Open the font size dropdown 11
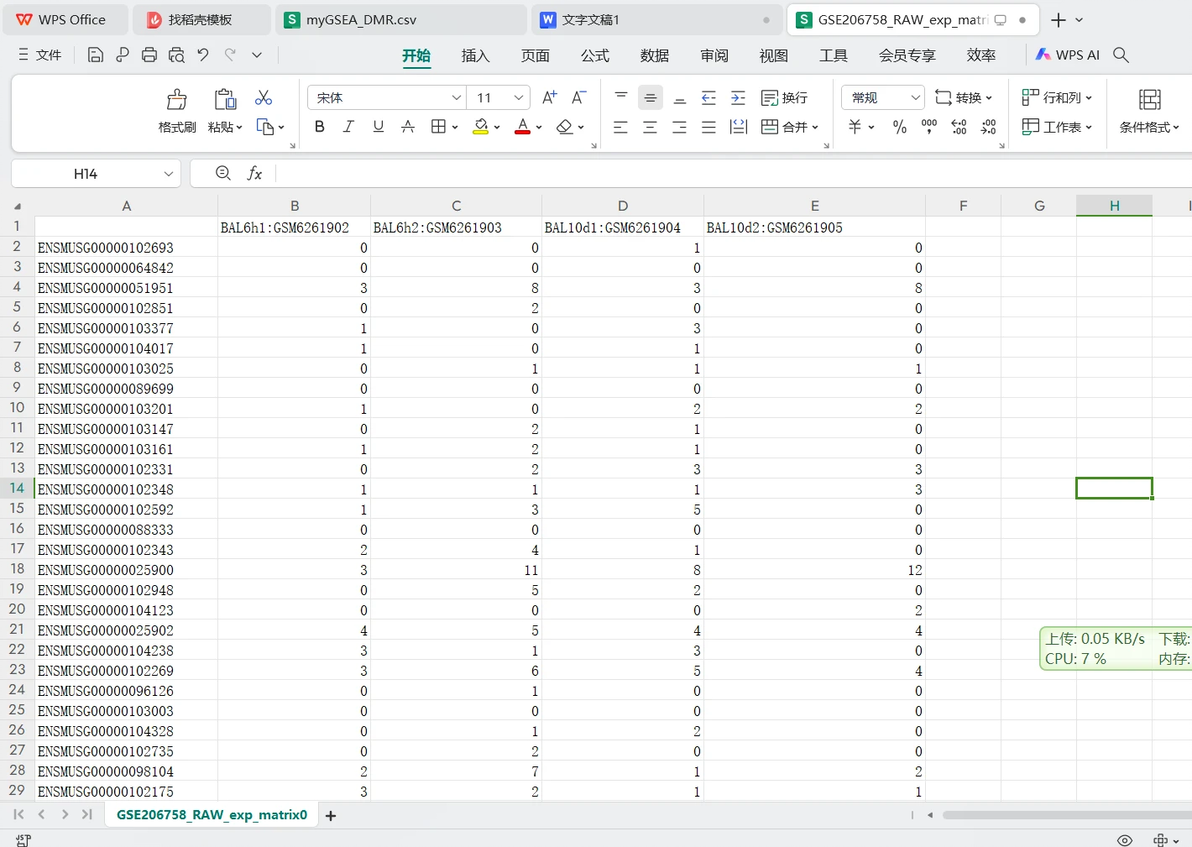1192x847 pixels. [x=518, y=97]
